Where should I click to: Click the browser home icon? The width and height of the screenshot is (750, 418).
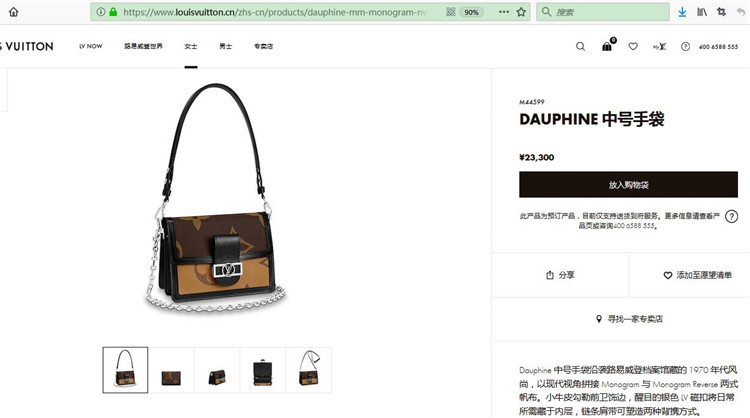point(14,12)
